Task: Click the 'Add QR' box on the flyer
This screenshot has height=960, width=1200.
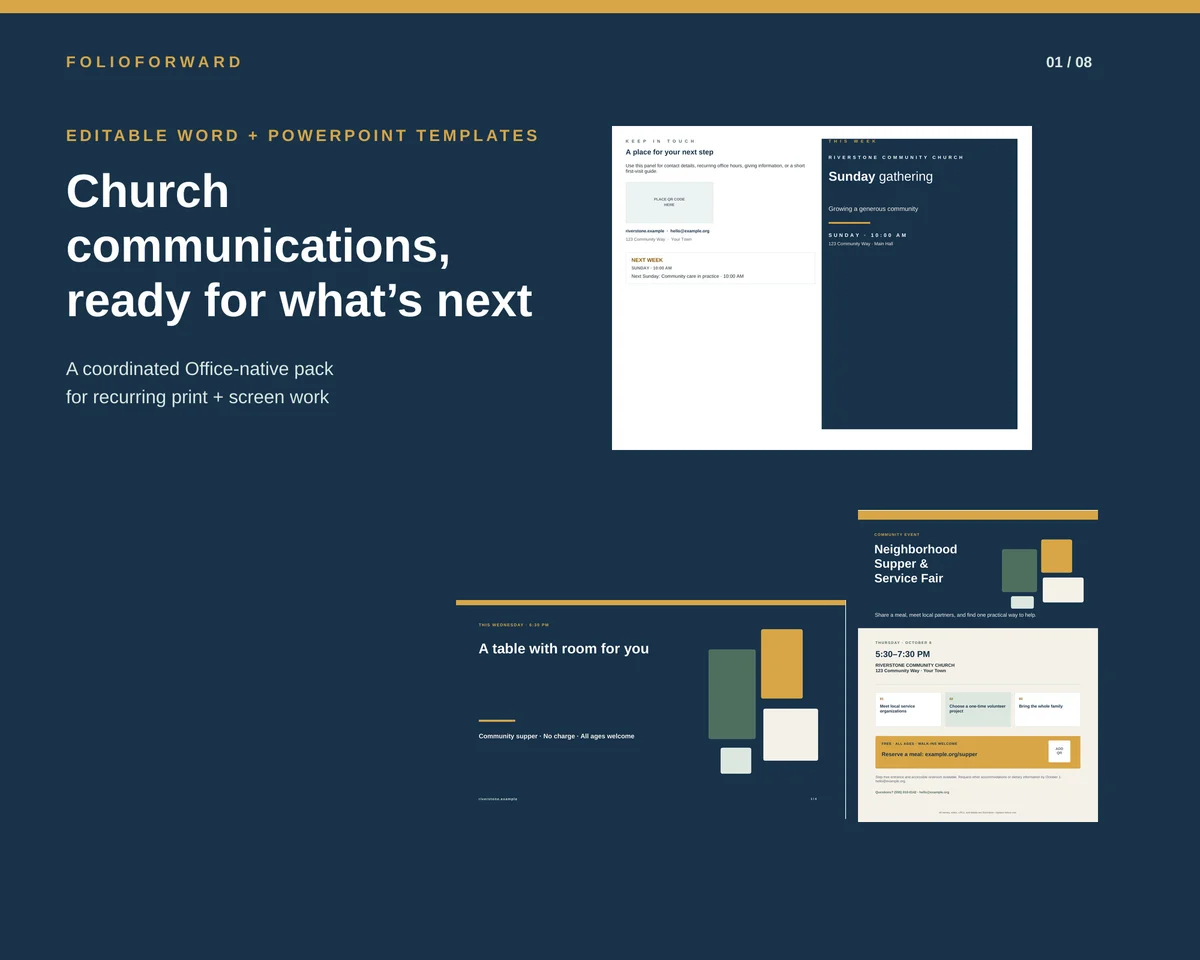Action: [1059, 751]
